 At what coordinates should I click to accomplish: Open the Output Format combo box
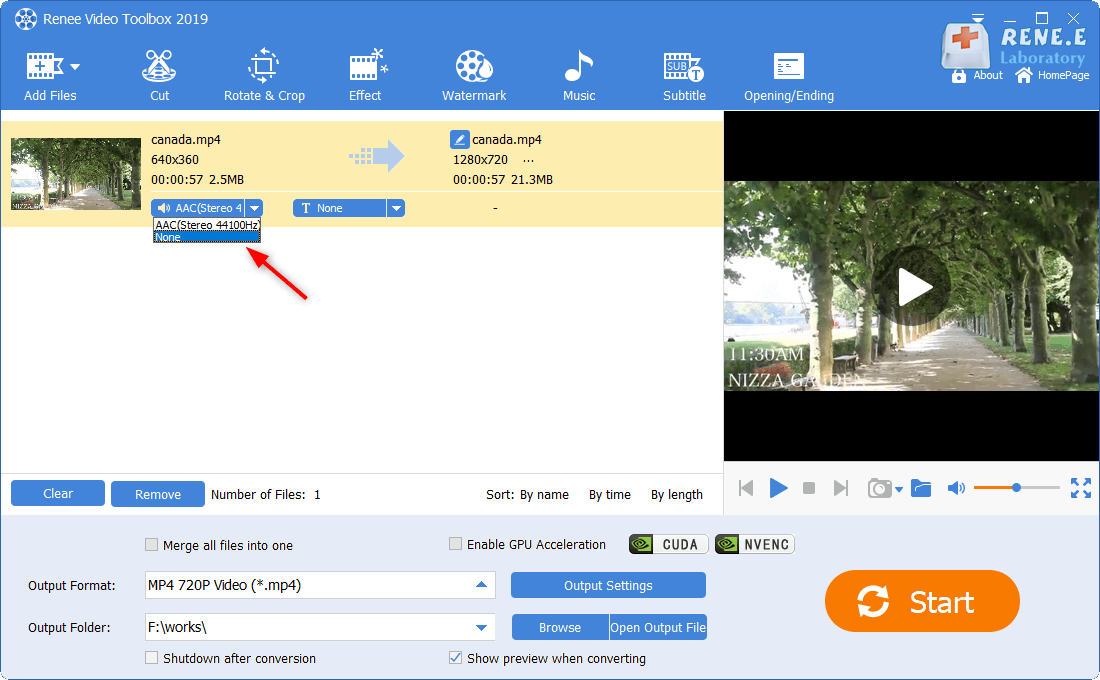[320, 585]
